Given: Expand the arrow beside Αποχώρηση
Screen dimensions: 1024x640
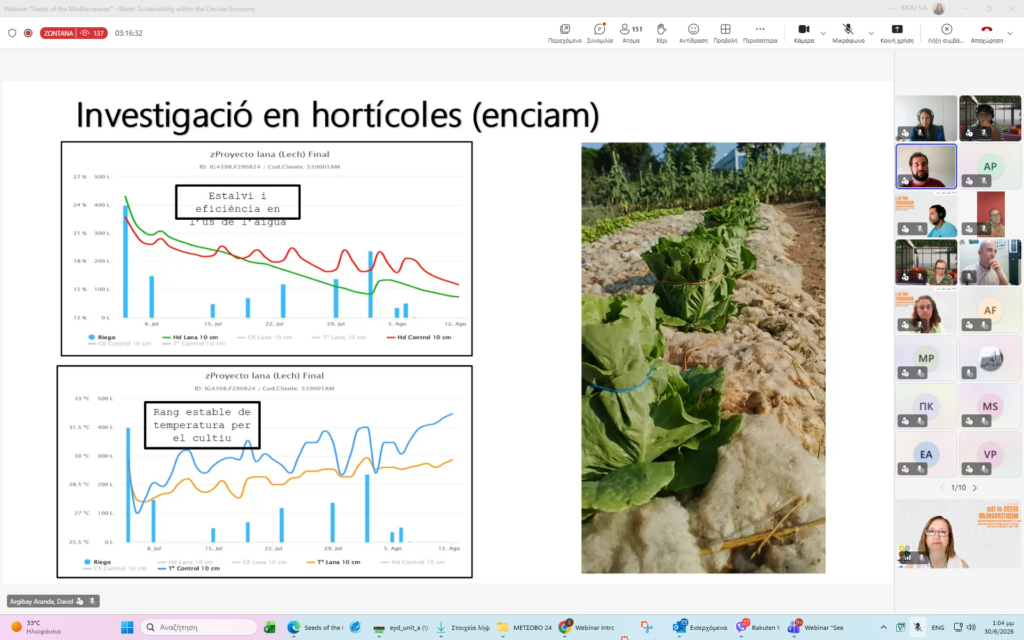Looking at the screenshot, I should pos(1010,33).
